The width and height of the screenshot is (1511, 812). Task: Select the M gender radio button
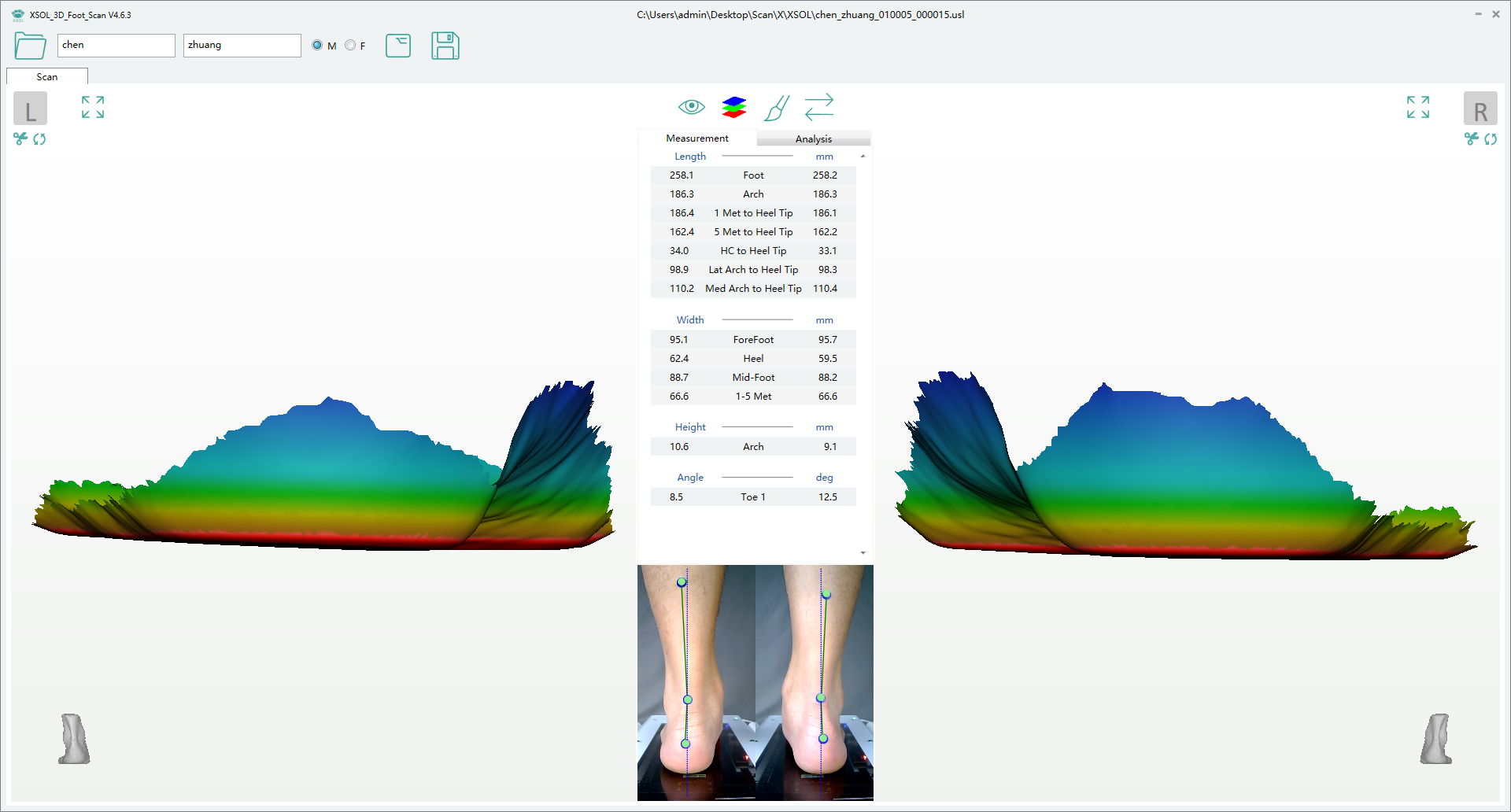pyautogui.click(x=317, y=46)
